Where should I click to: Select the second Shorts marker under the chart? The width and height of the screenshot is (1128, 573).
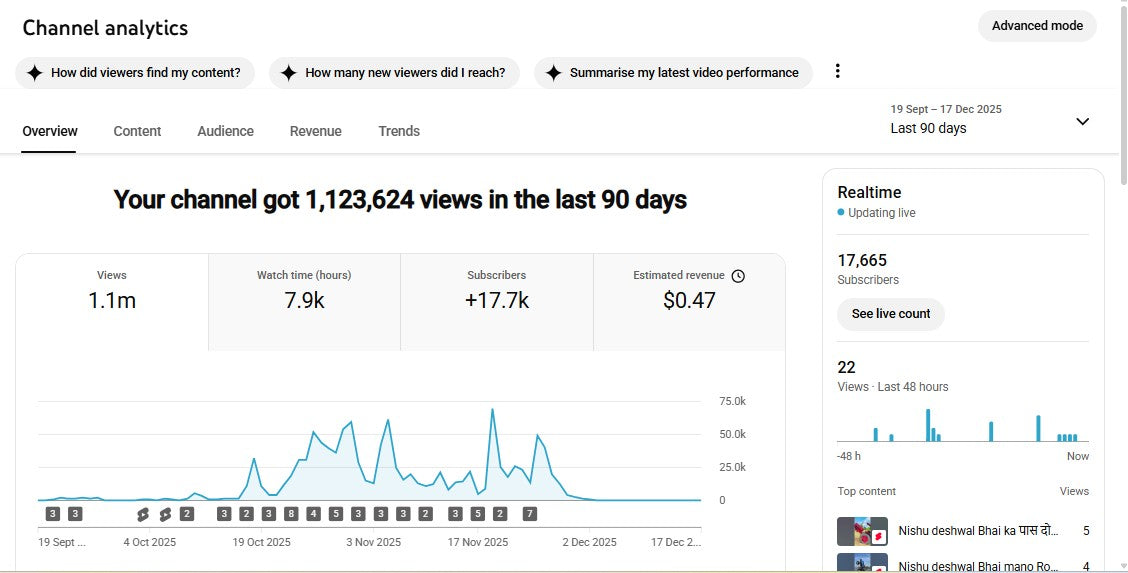point(165,514)
